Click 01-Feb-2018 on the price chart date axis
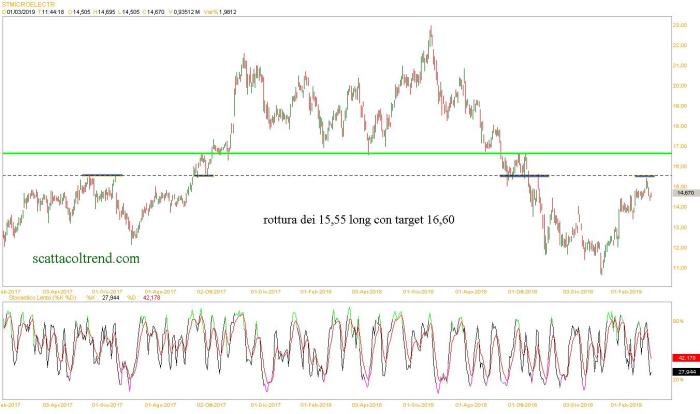The image size is (700, 414). (316, 292)
